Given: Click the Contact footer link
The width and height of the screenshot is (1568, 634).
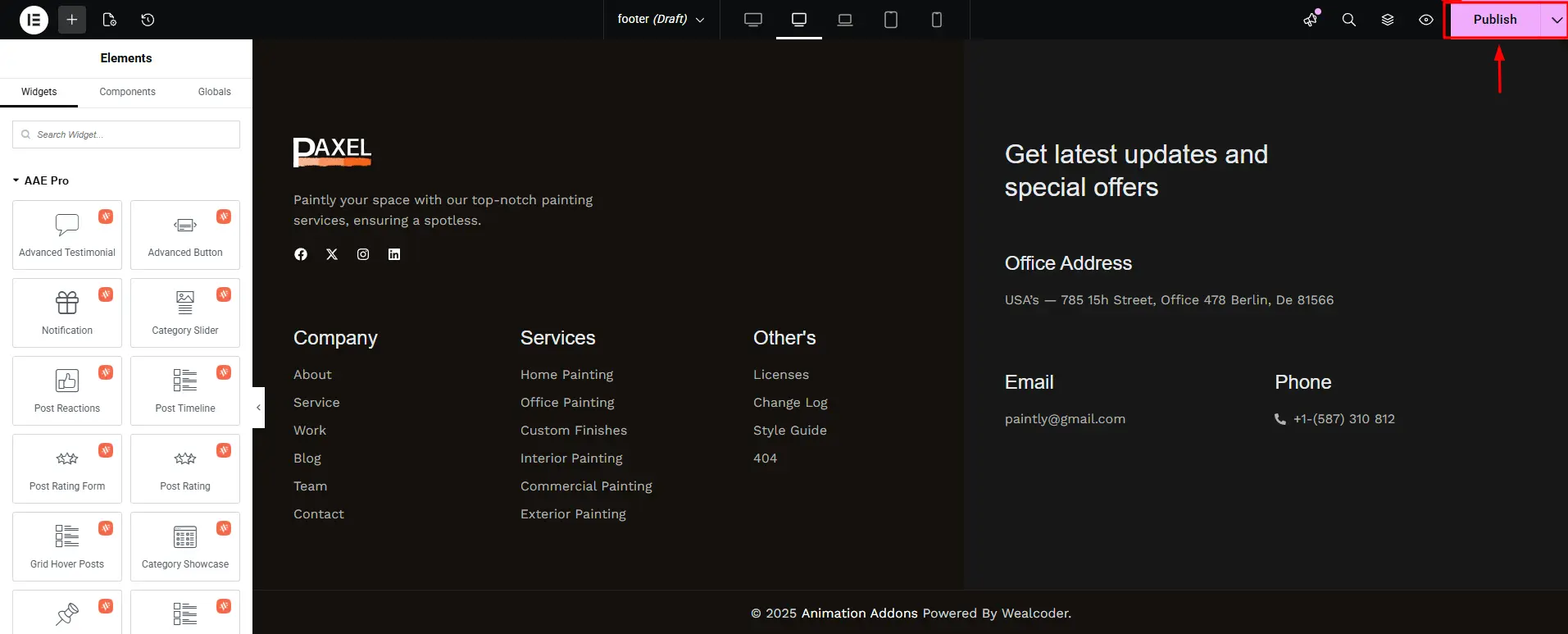Looking at the screenshot, I should pyautogui.click(x=319, y=514).
